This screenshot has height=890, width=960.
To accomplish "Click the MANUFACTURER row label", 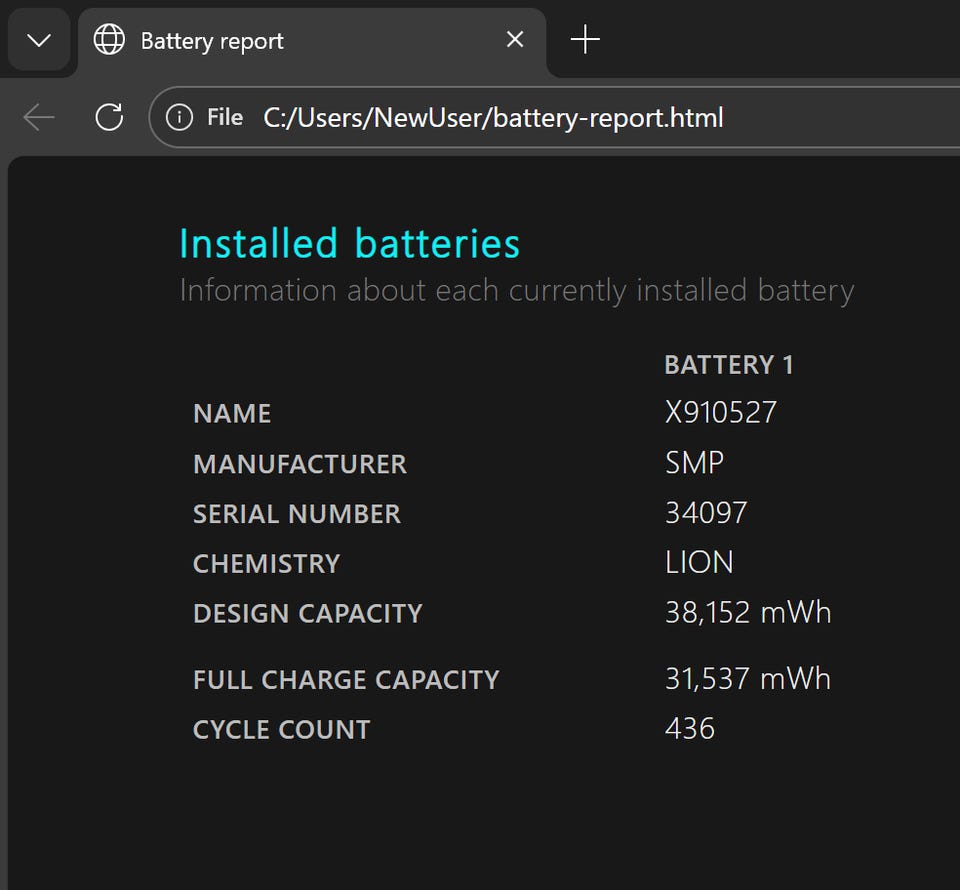I will click(x=299, y=464).
